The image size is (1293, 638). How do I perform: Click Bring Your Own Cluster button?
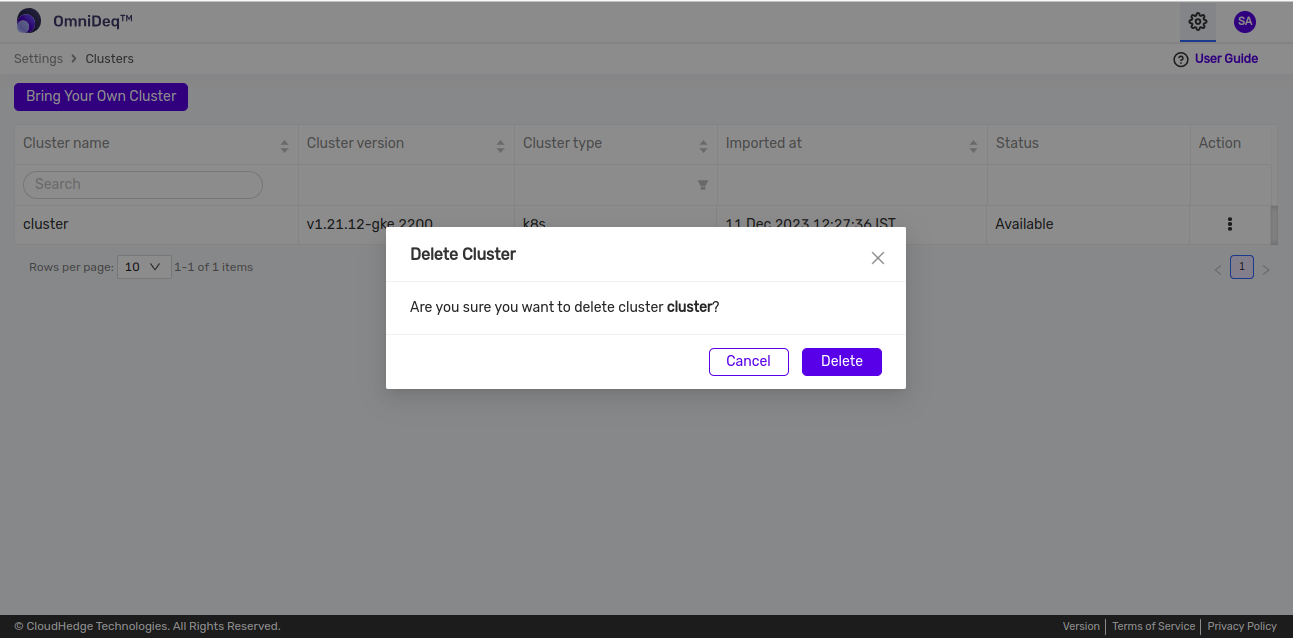coord(101,97)
